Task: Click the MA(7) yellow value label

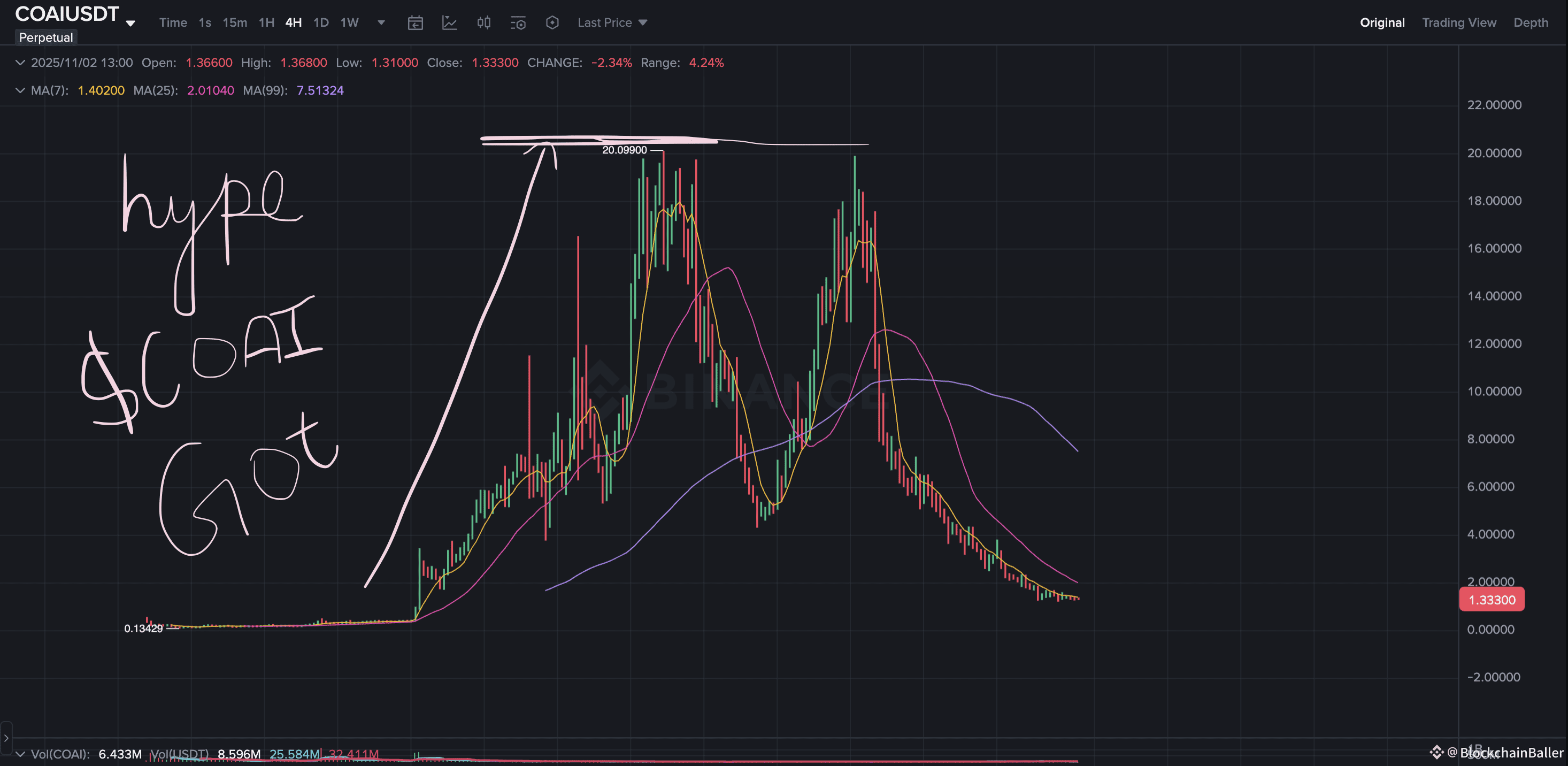Action: coord(101,90)
